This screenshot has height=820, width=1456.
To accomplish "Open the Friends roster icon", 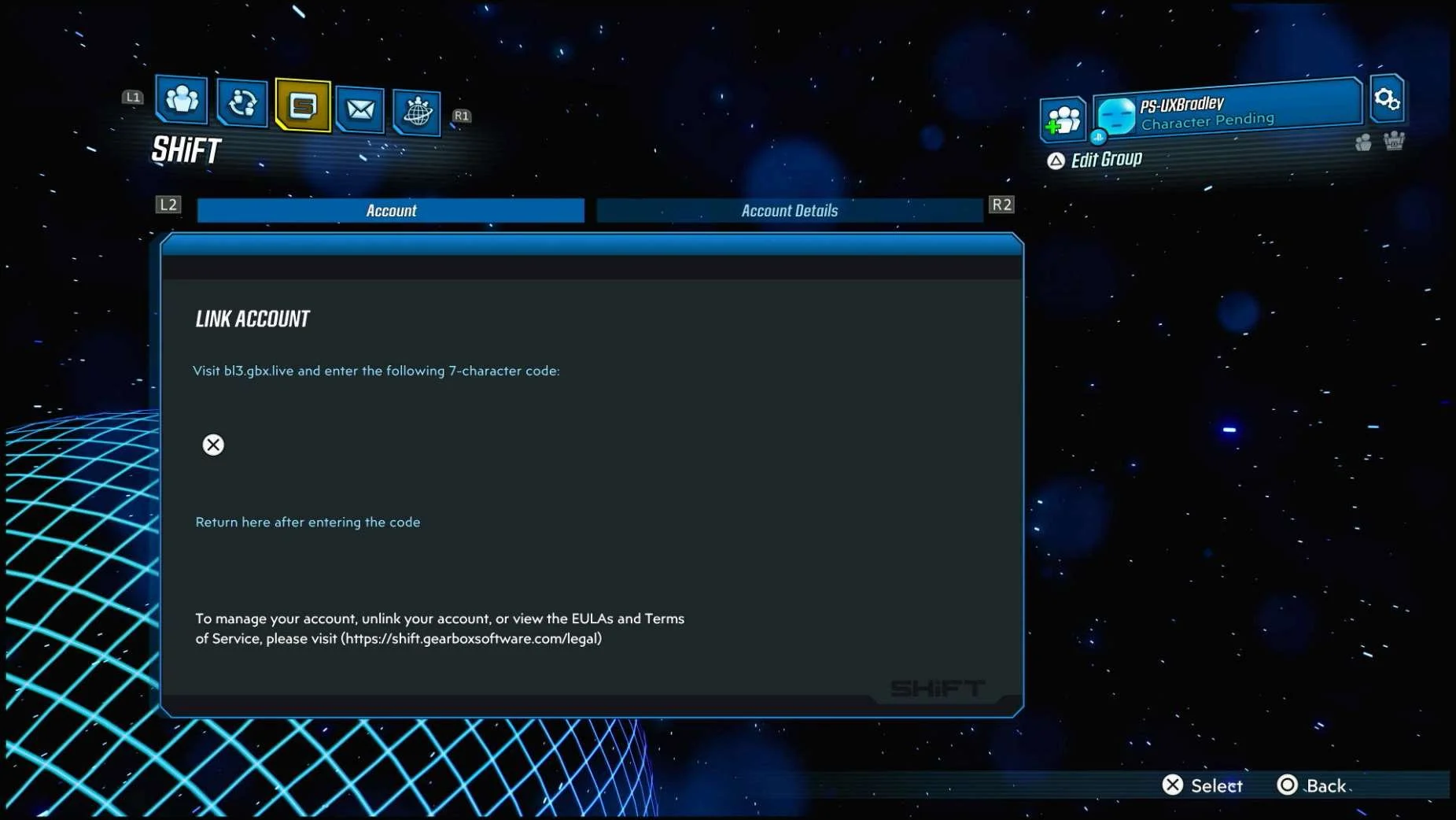I will point(182,99).
